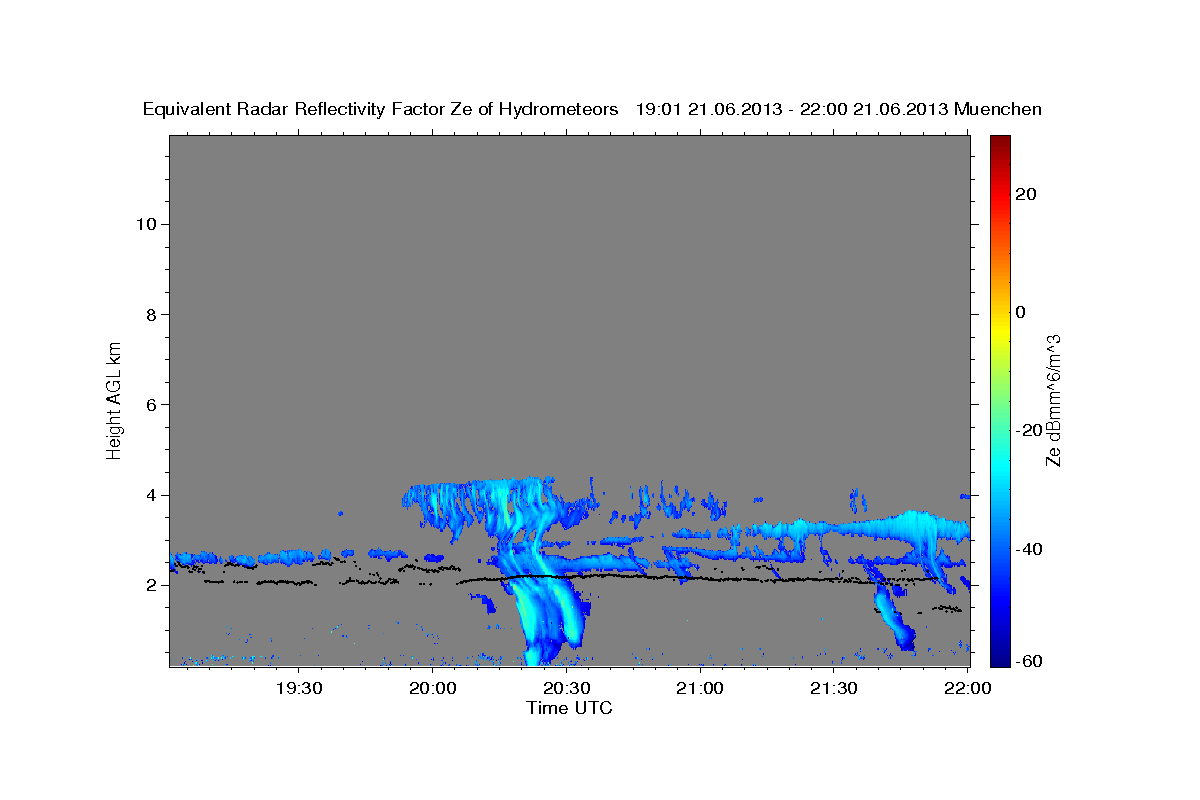Click the "Ze dBmm^6/m^3" colorbar unit label

pos(1053,400)
